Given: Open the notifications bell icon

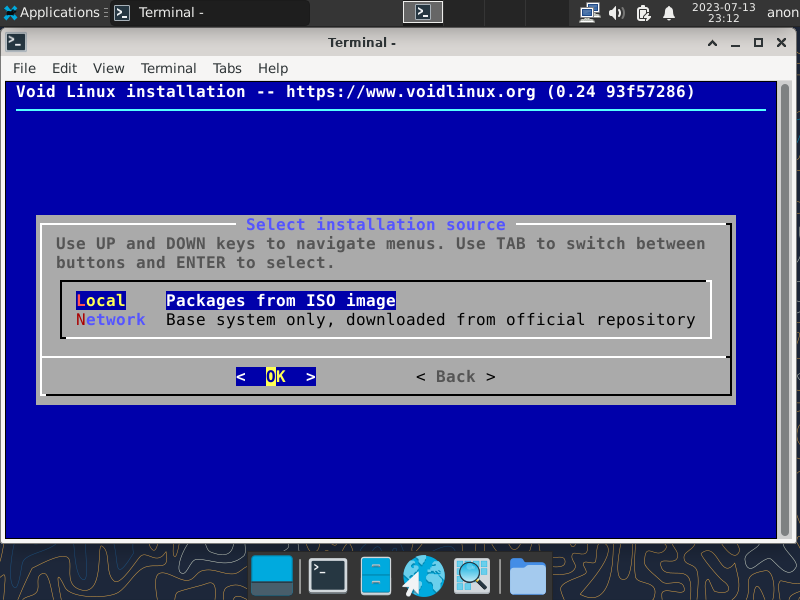Looking at the screenshot, I should coord(668,12).
